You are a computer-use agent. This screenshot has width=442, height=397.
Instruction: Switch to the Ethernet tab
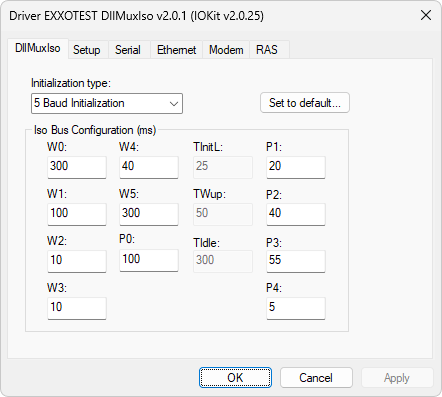tap(176, 50)
